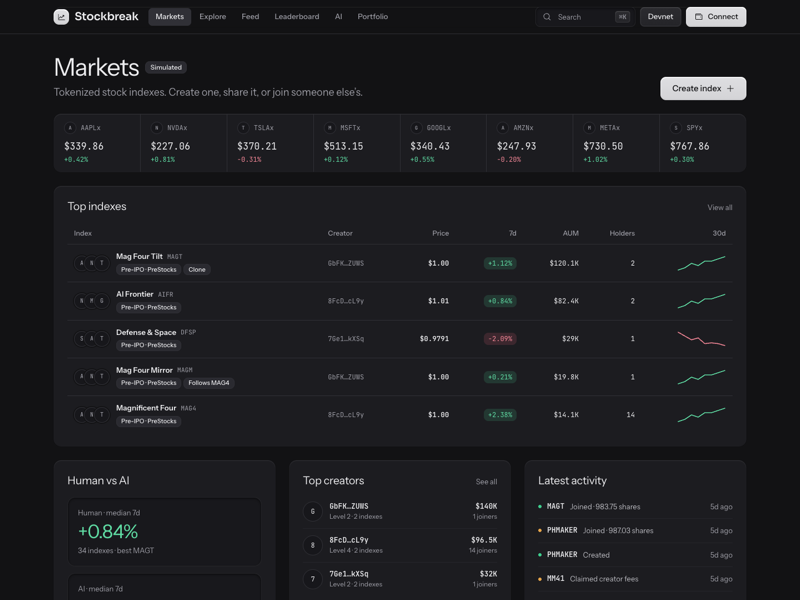Click the Create index button
The width and height of the screenshot is (800, 600).
pyautogui.click(x=703, y=88)
